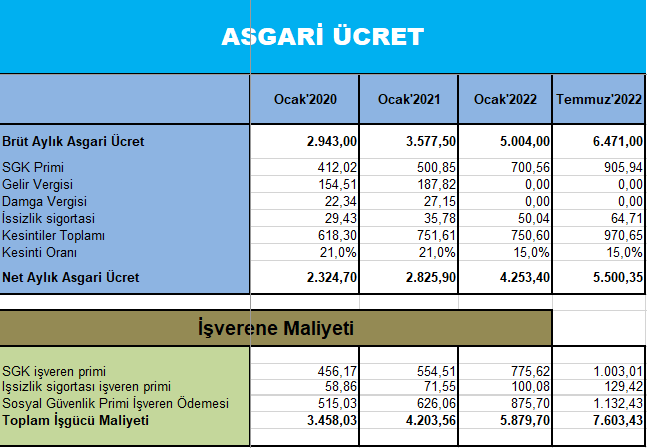Click the cell with value 1.132,43
The image size is (647, 448).
(599, 403)
